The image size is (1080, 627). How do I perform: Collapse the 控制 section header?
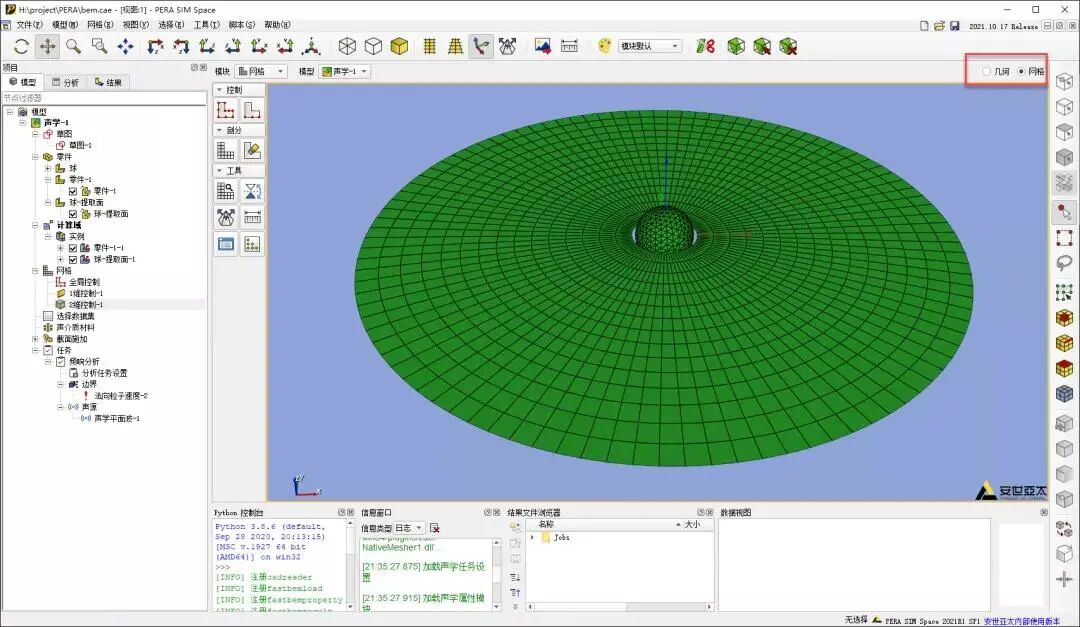pos(239,90)
